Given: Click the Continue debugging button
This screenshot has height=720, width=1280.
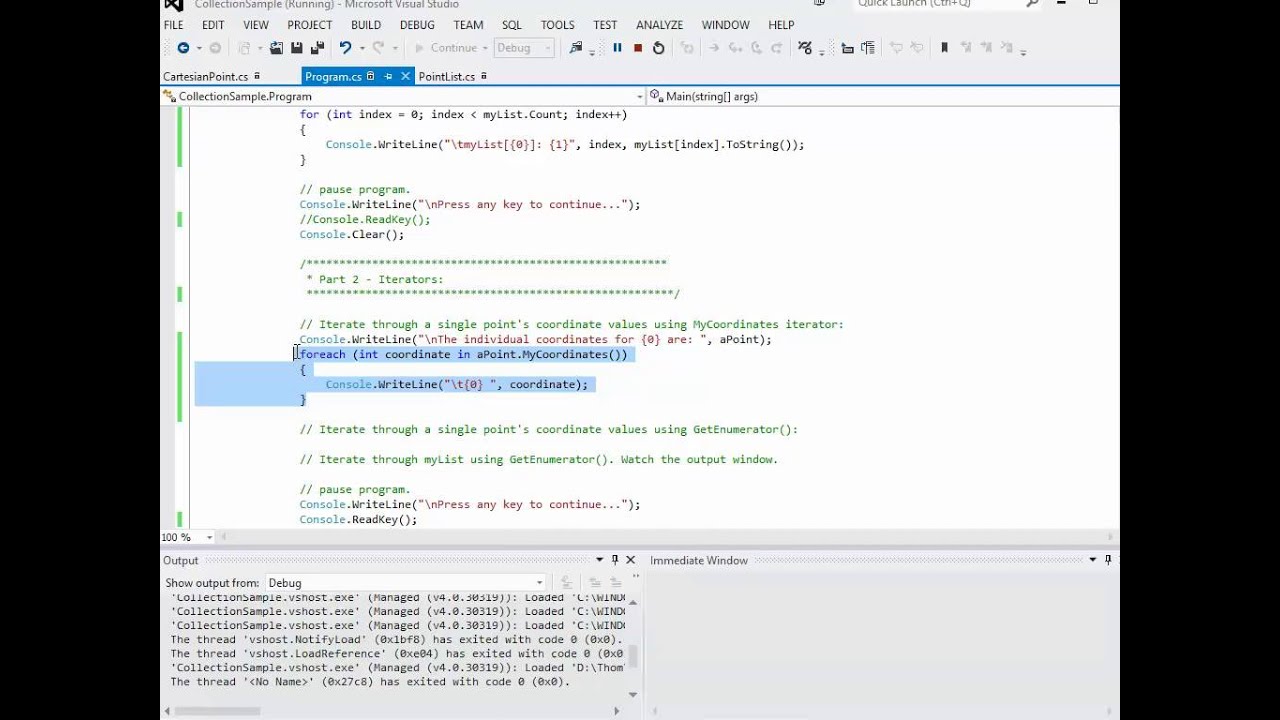Looking at the screenshot, I should pyautogui.click(x=446, y=48).
